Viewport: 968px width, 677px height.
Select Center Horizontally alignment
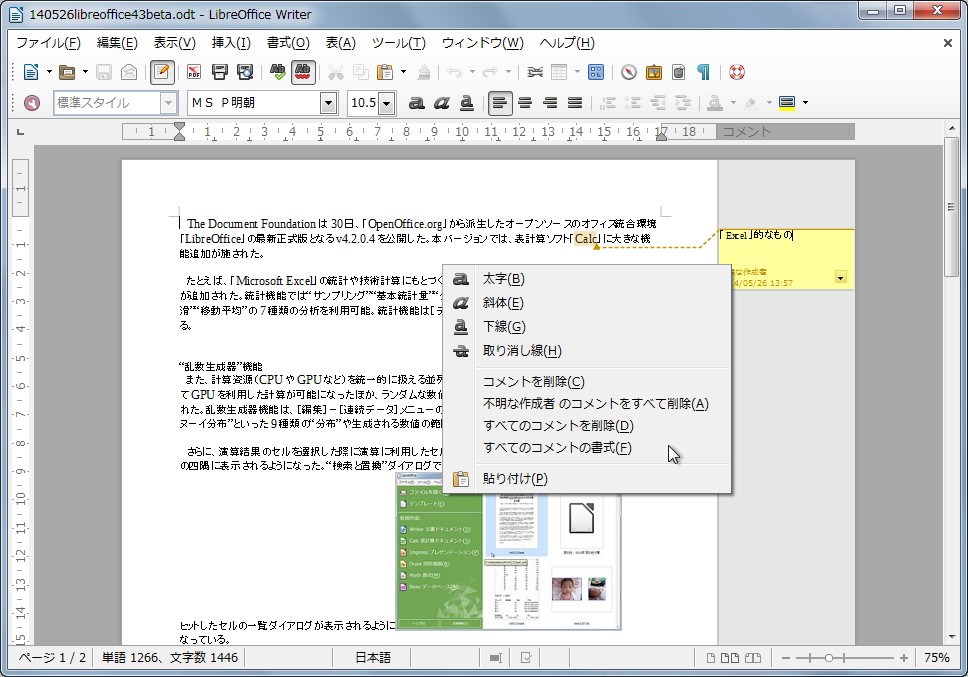[525, 103]
